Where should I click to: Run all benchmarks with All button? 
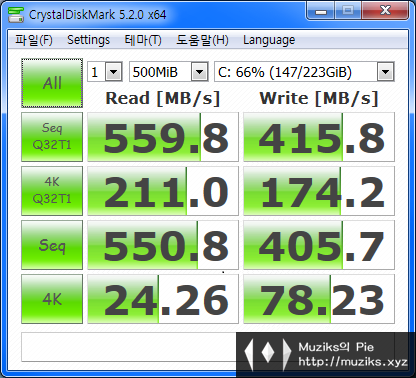(x=52, y=83)
